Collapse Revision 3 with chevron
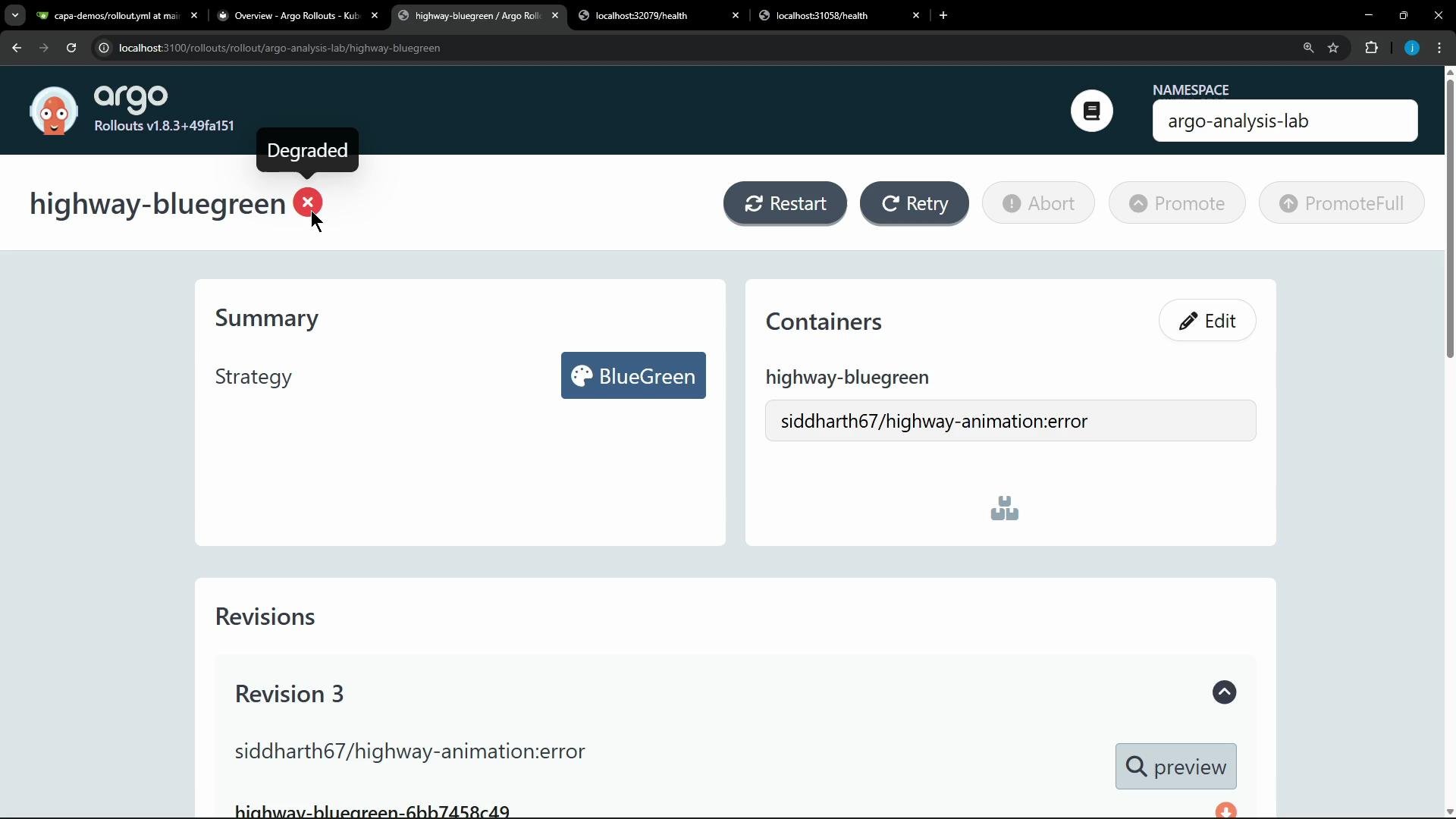 click(x=1224, y=692)
